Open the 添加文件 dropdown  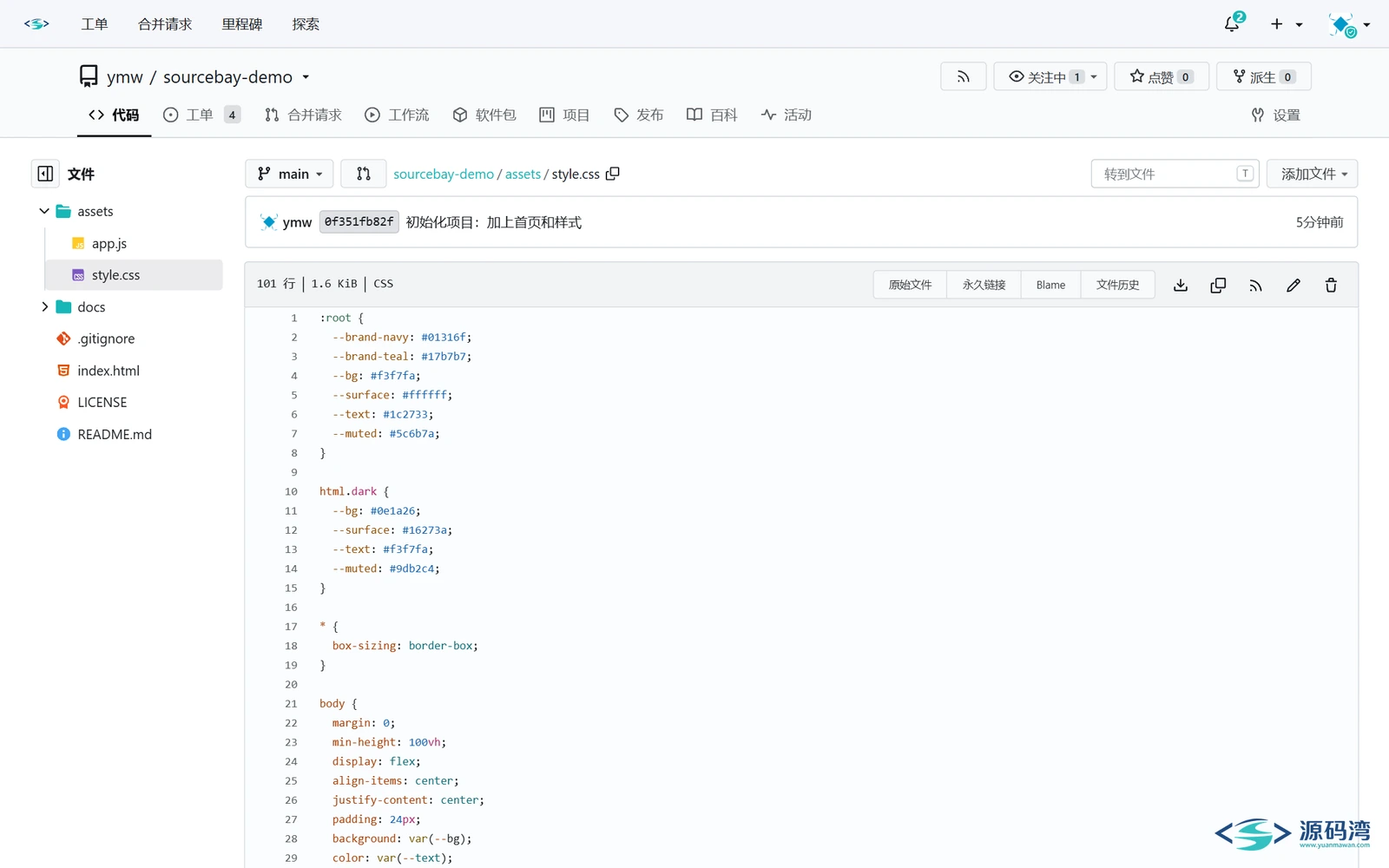coord(1312,174)
